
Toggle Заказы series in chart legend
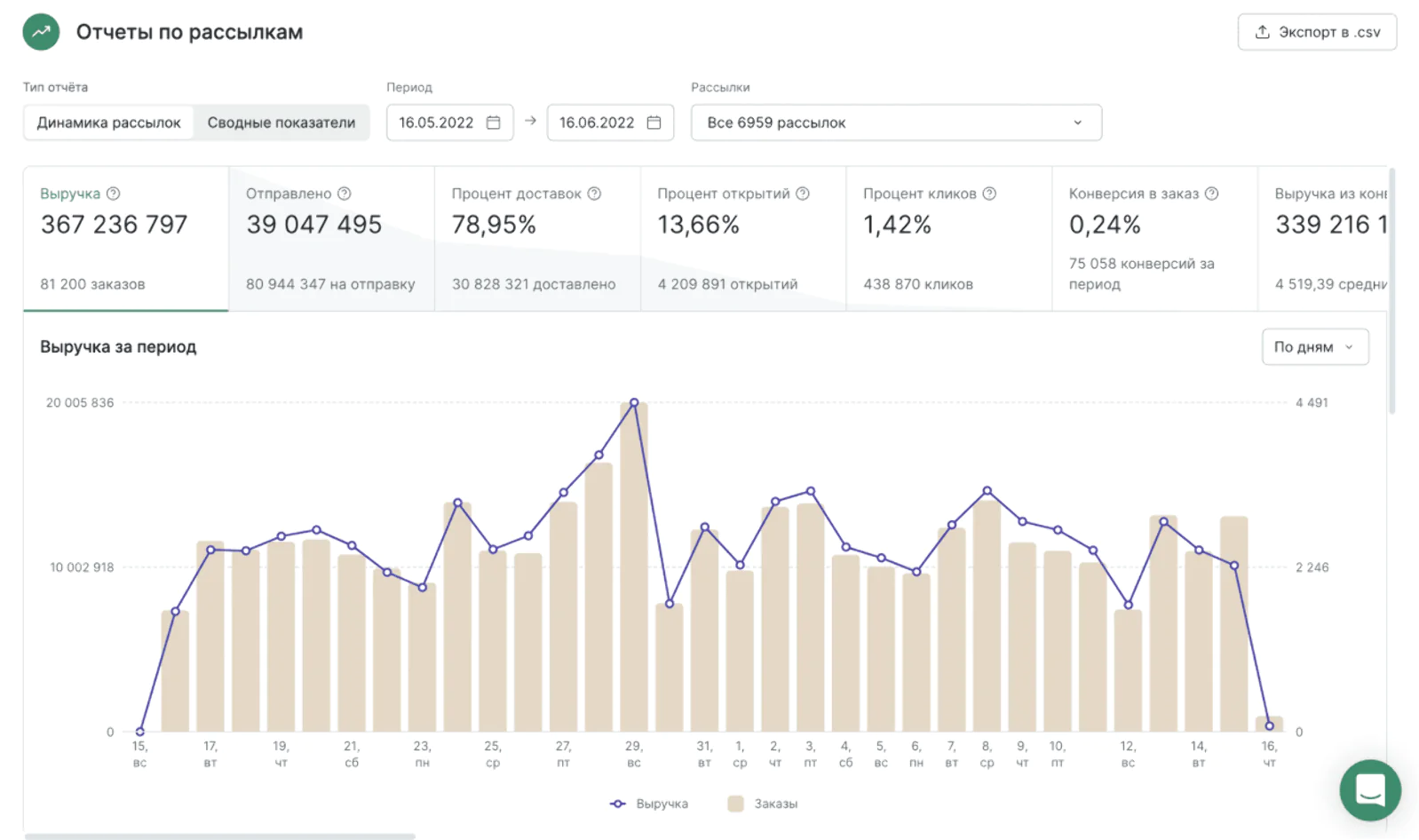[763, 804]
